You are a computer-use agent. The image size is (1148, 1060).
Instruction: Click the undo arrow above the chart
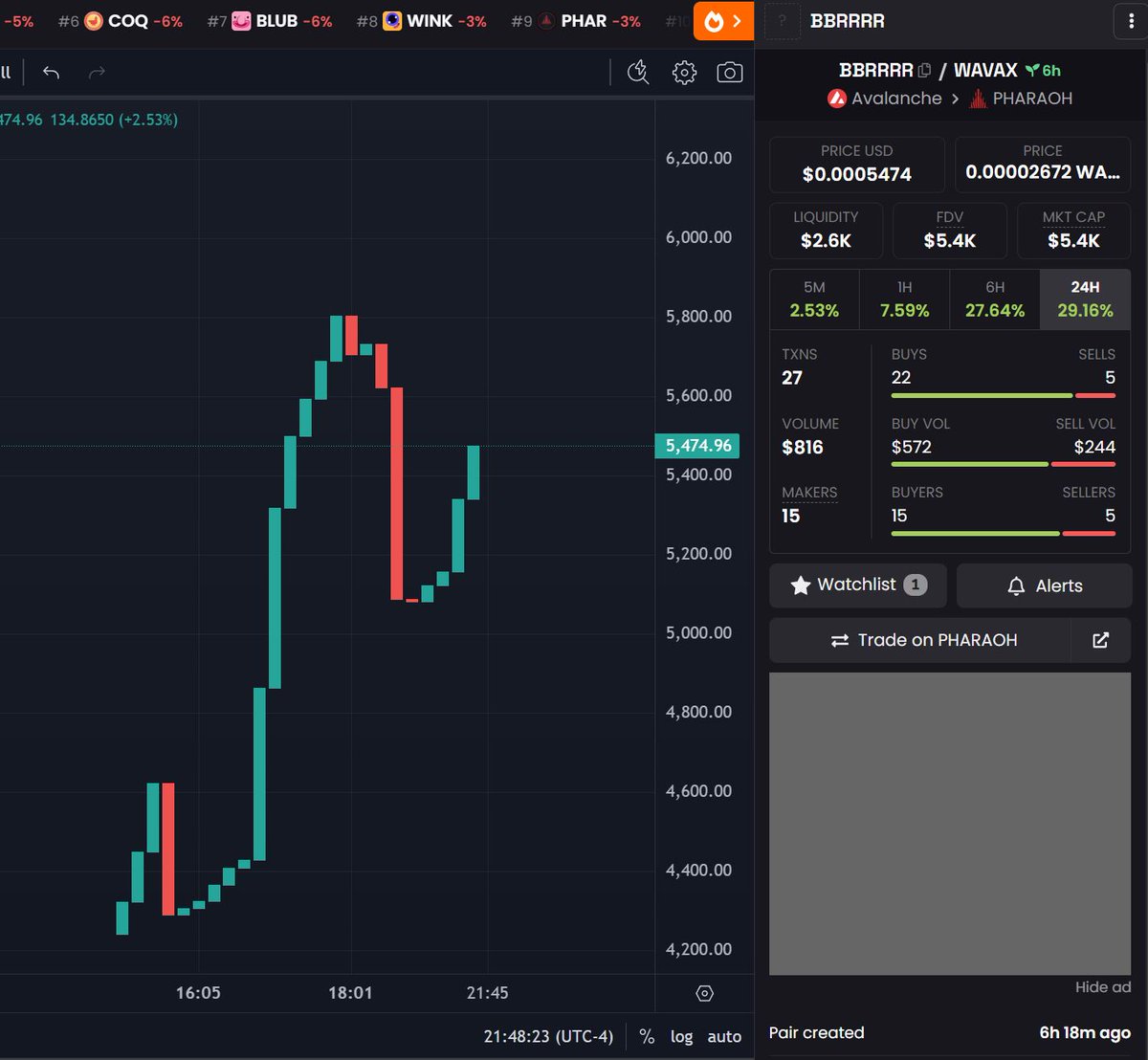(x=51, y=72)
